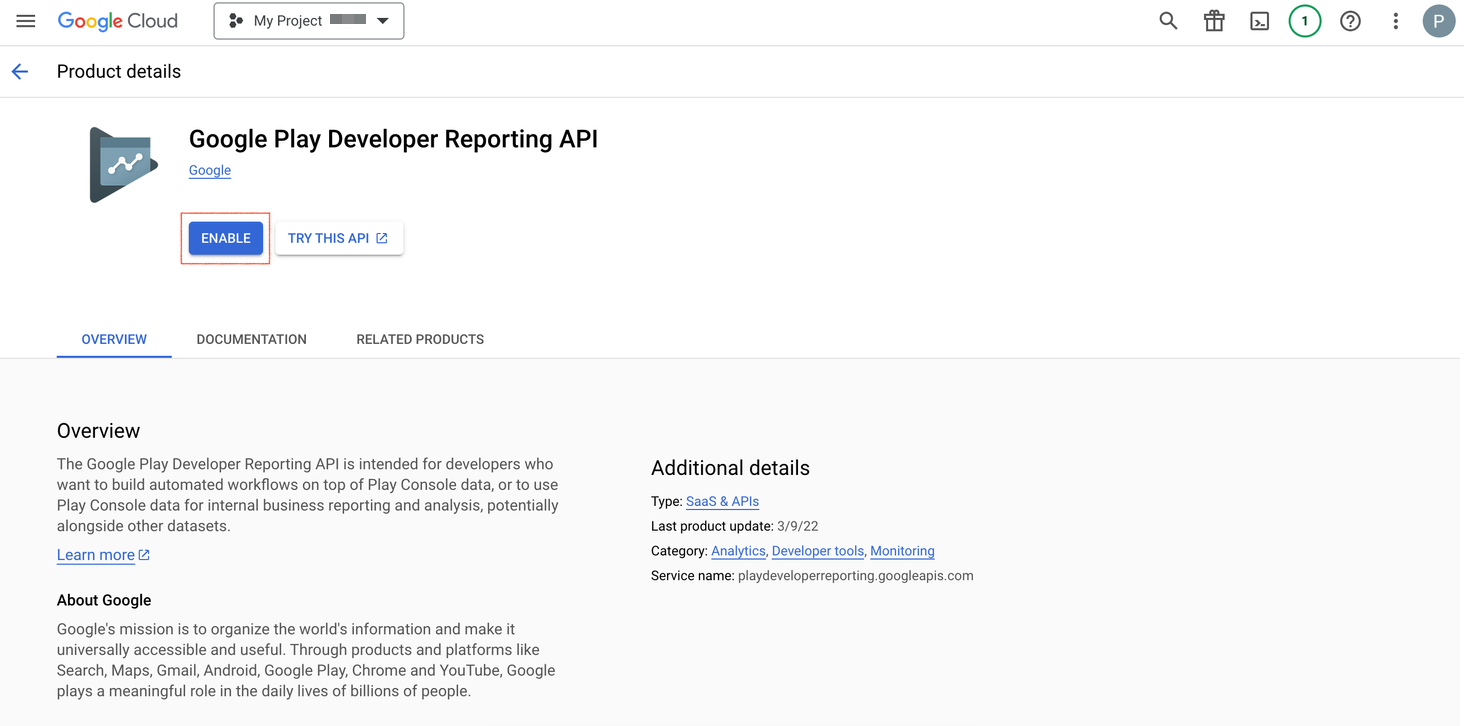Click the Play Developer Reporting API logo

coord(124,165)
